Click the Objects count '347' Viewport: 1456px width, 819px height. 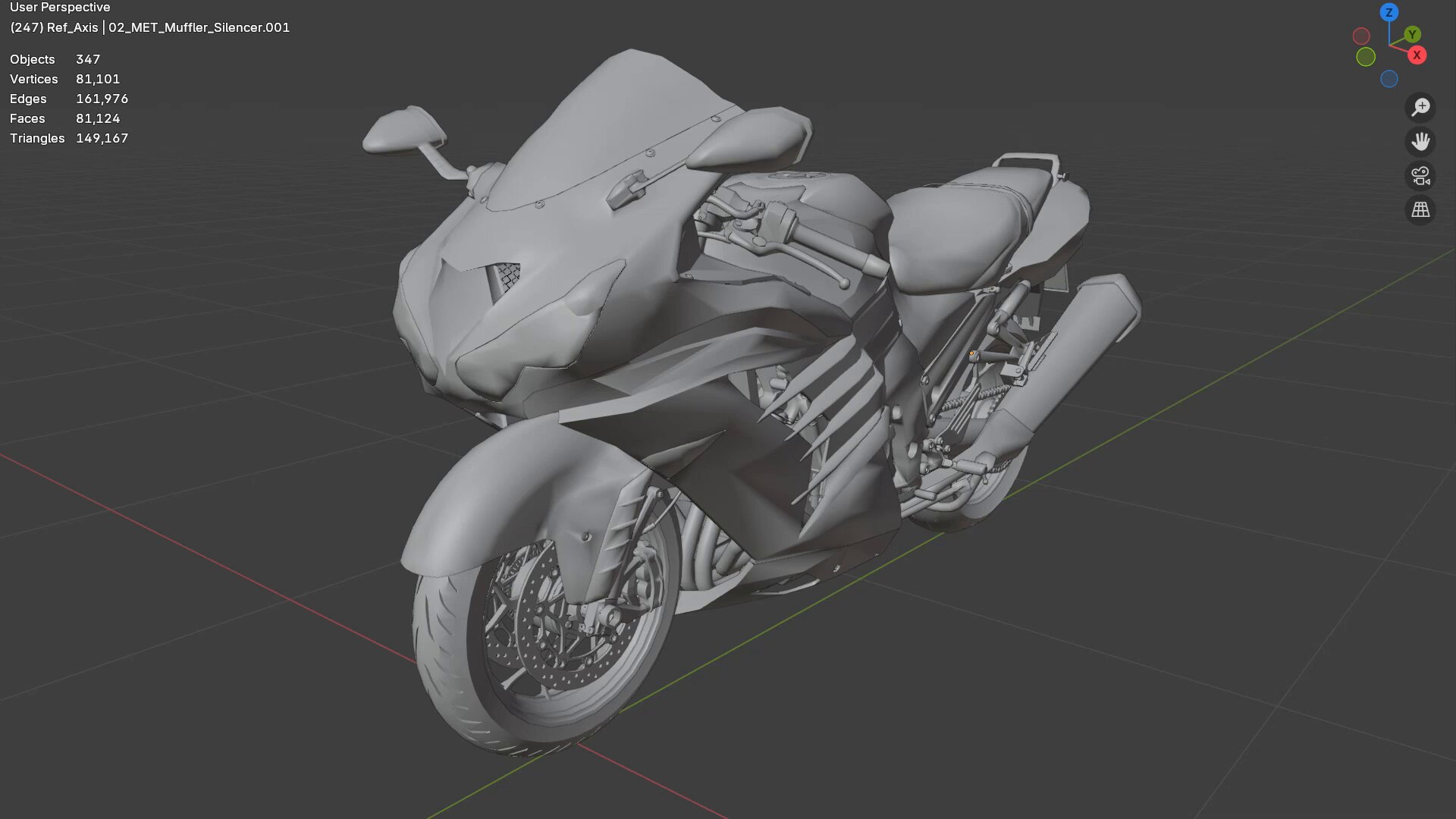[x=88, y=59]
